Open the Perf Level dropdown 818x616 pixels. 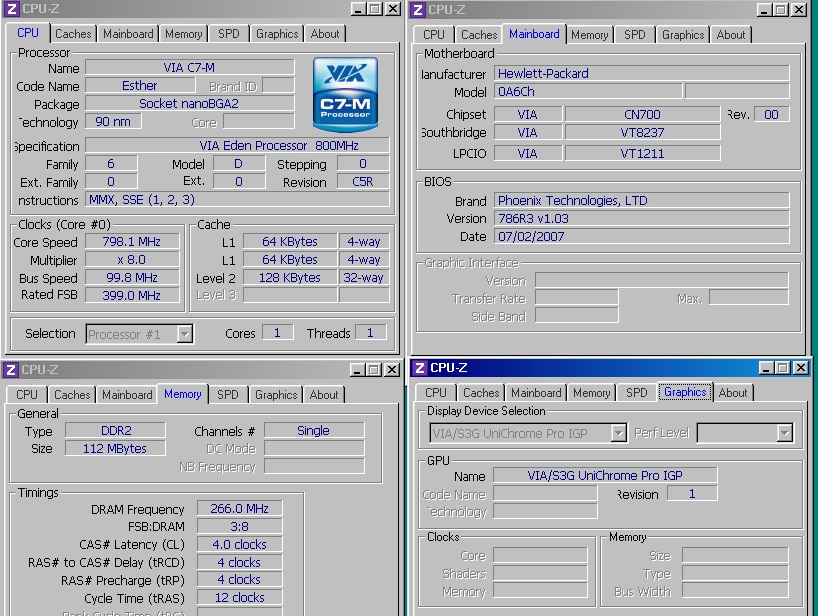[785, 432]
